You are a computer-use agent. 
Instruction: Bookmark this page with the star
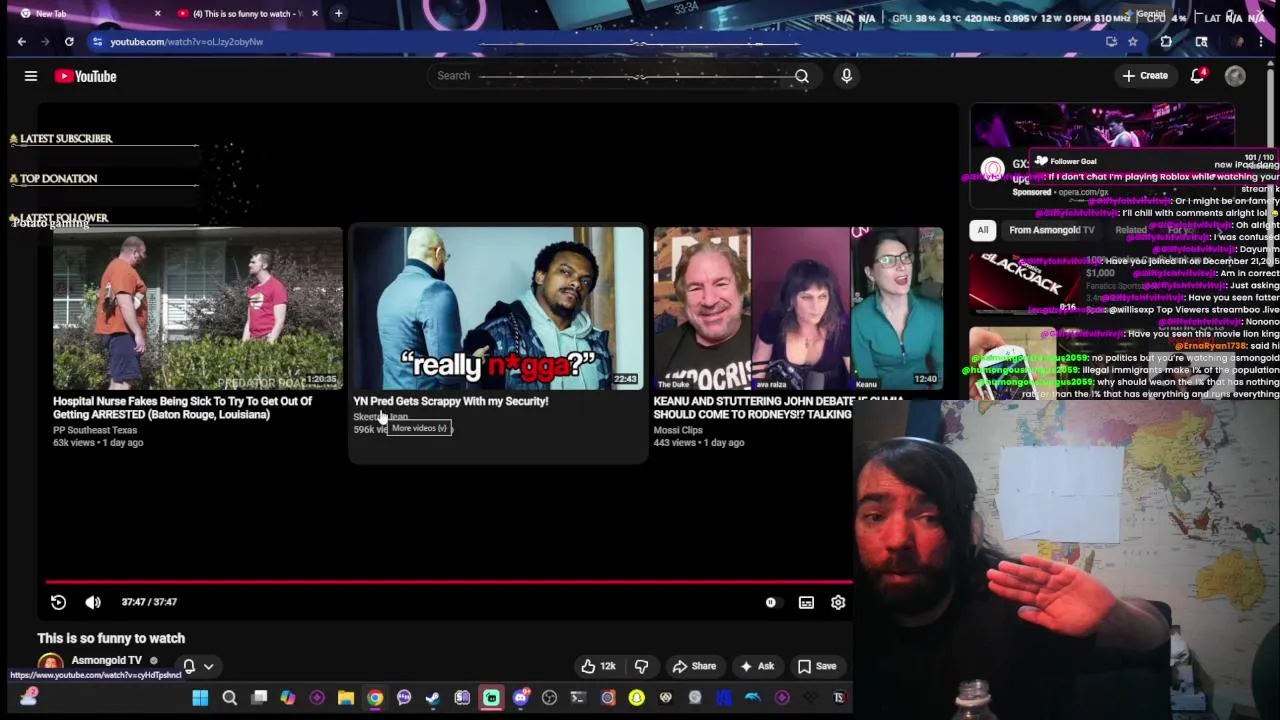point(1132,42)
